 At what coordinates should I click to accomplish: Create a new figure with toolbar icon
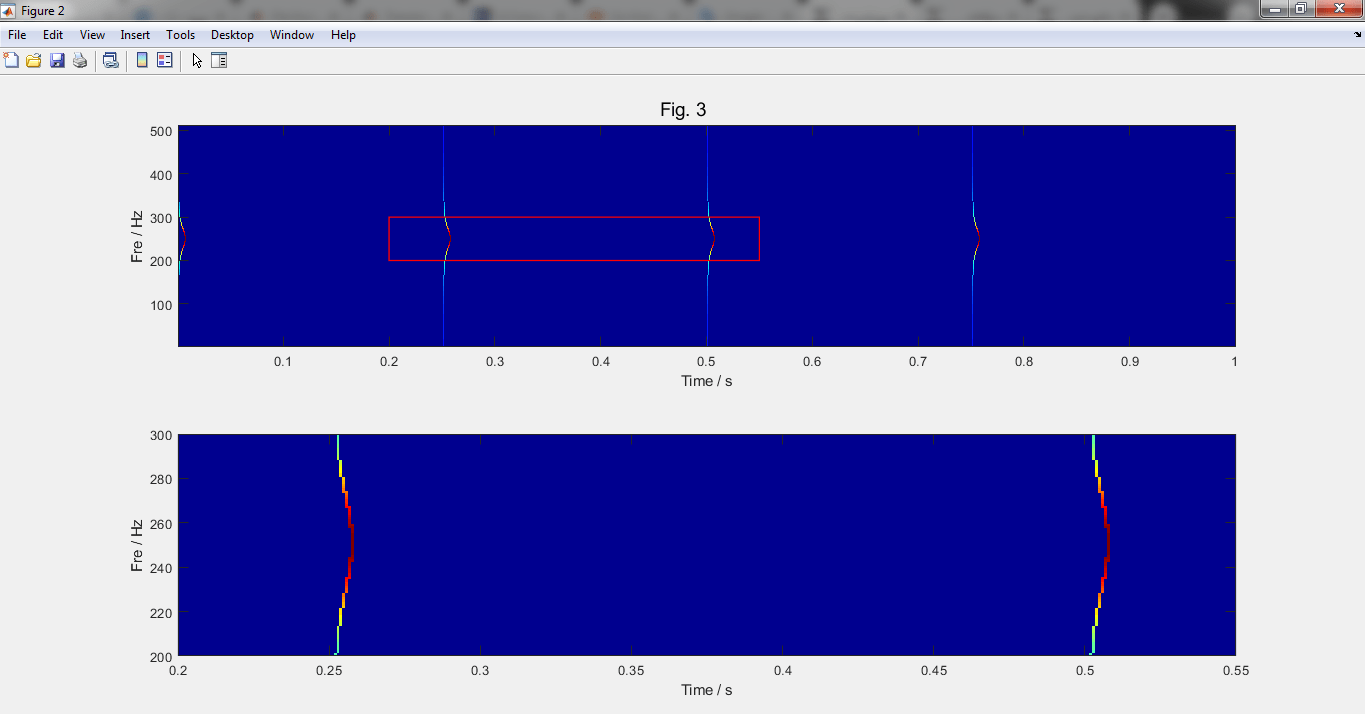11,60
